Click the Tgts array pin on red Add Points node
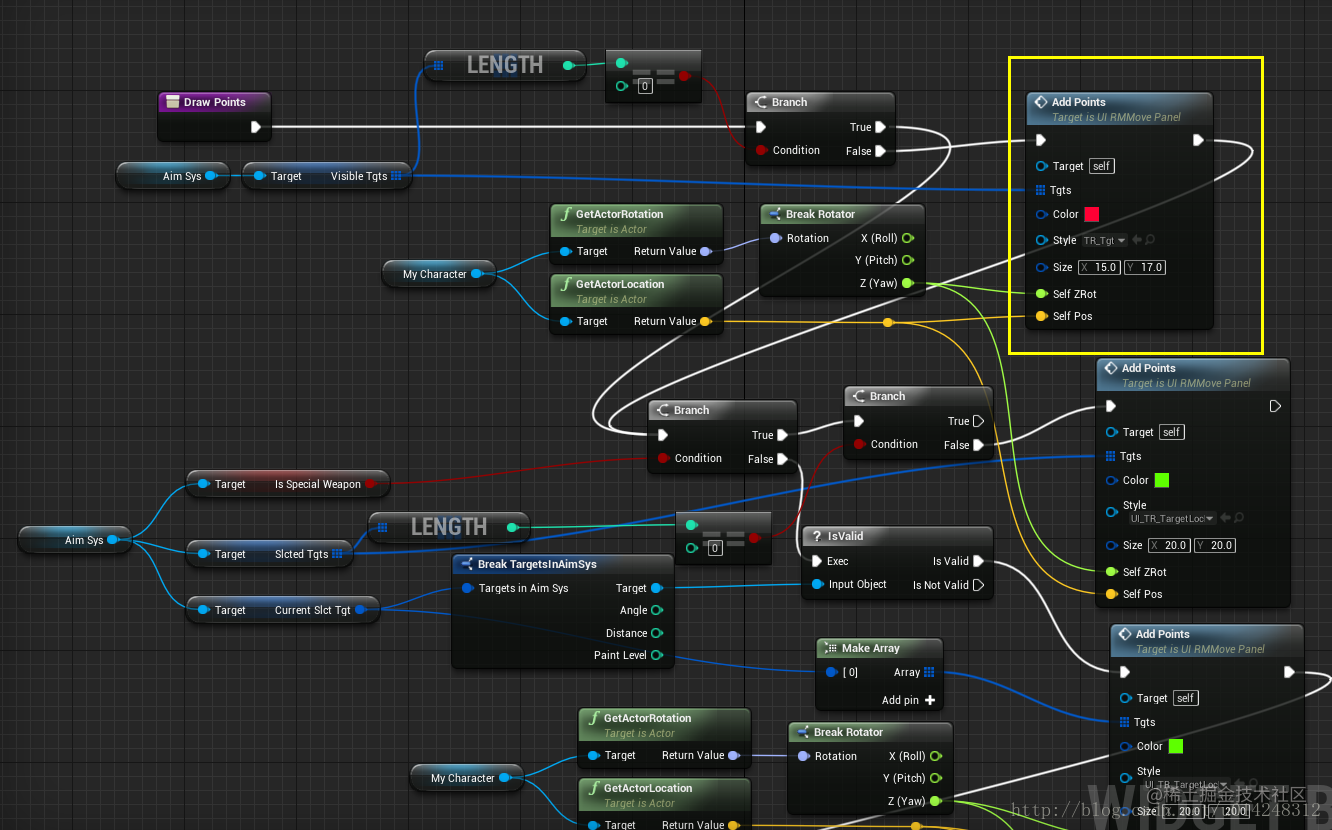 click(x=1041, y=190)
